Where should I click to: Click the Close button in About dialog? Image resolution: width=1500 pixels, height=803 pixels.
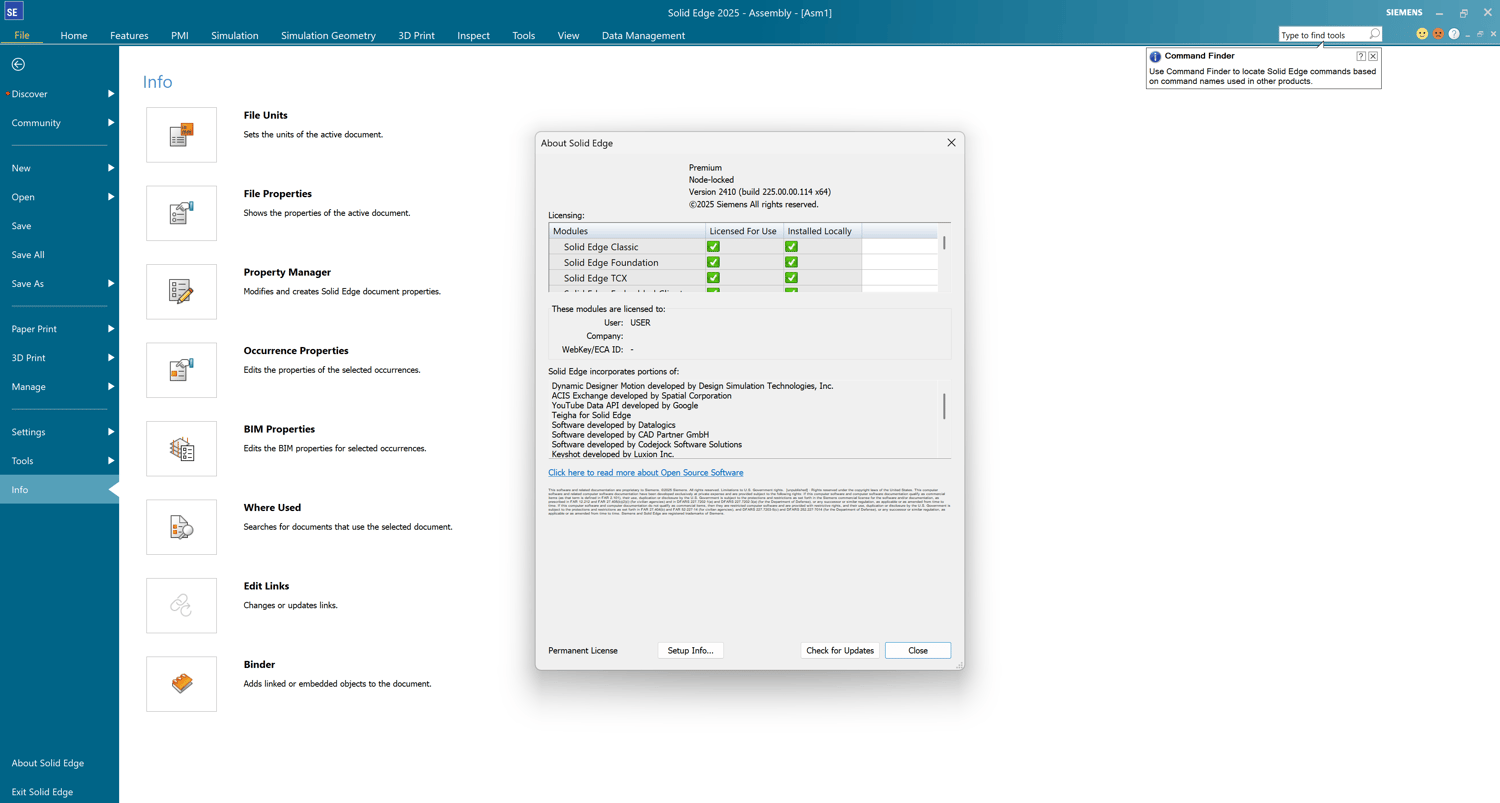click(x=918, y=650)
